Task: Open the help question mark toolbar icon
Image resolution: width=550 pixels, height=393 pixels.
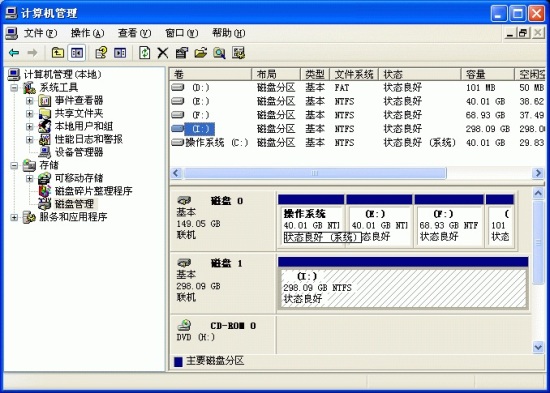Action: tap(101, 53)
